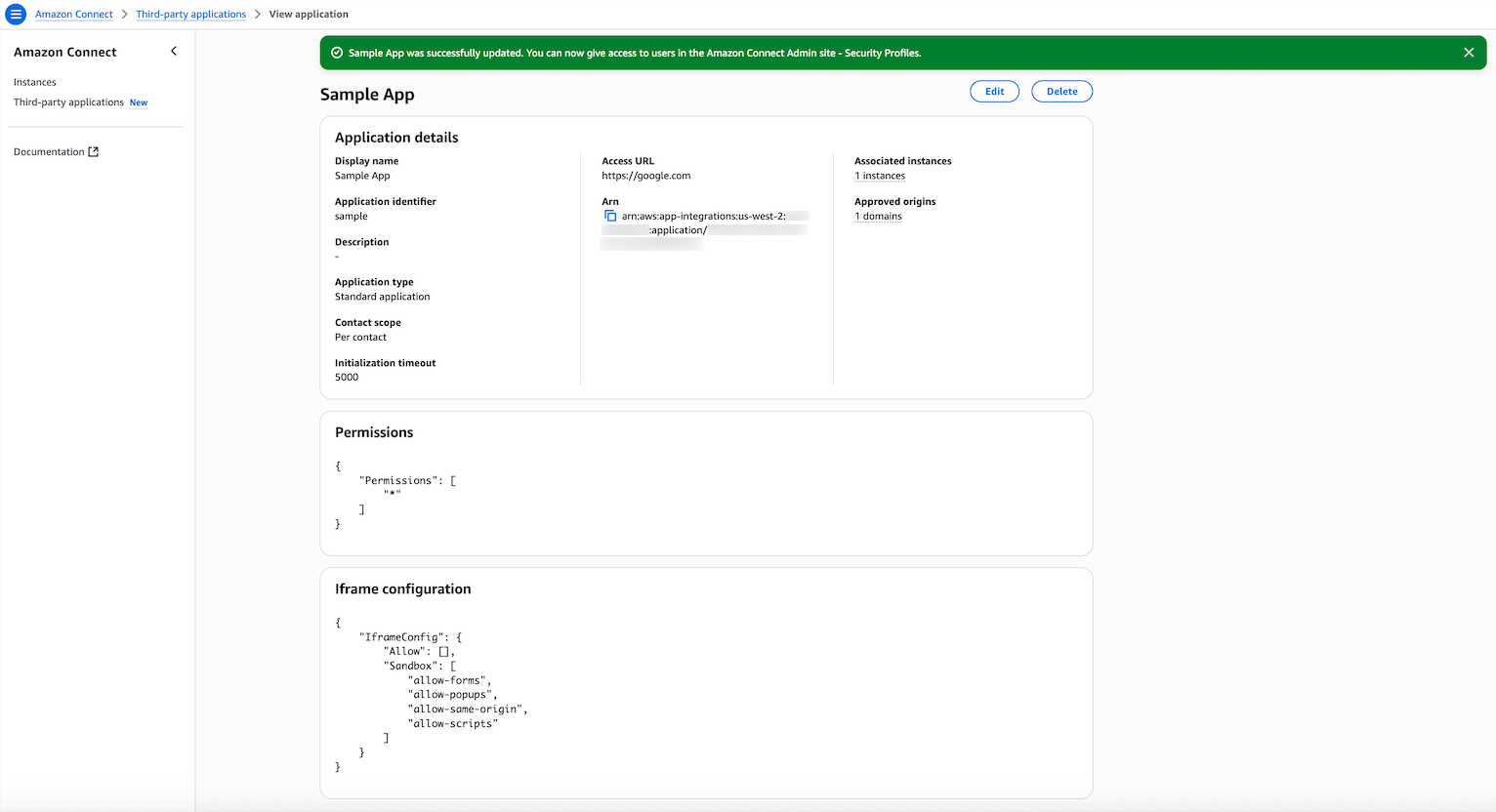This screenshot has width=1496, height=812.
Task: Select Instances in the sidebar
Action: point(34,82)
